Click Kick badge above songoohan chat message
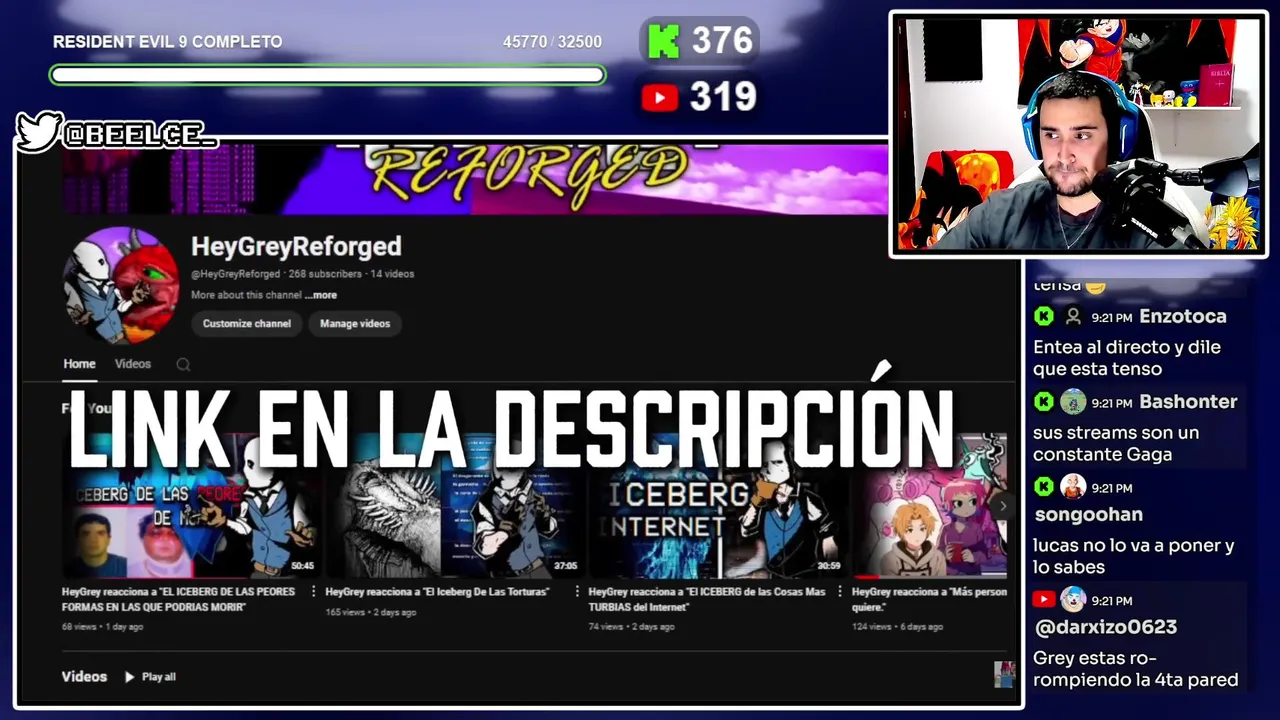Image resolution: width=1280 pixels, height=720 pixels. click(x=1043, y=487)
